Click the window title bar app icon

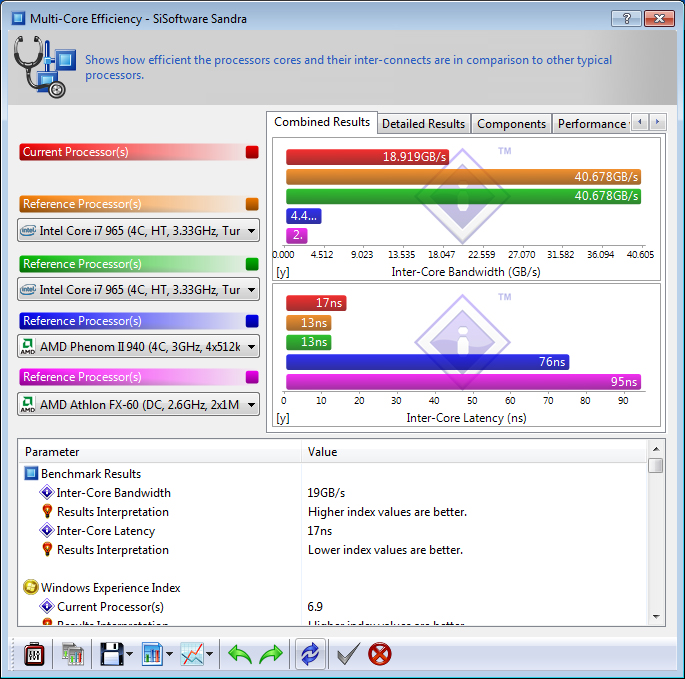18,18
